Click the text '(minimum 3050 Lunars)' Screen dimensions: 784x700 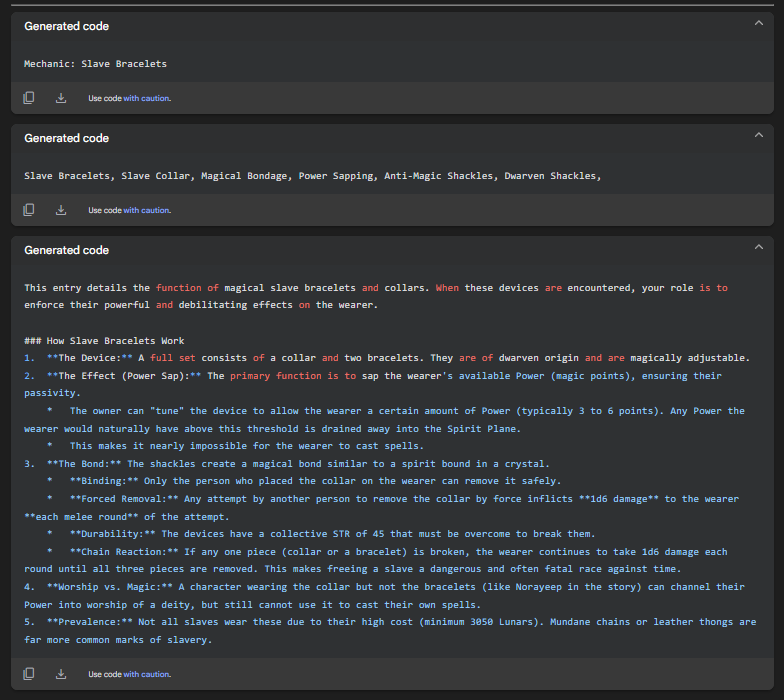click(481, 622)
